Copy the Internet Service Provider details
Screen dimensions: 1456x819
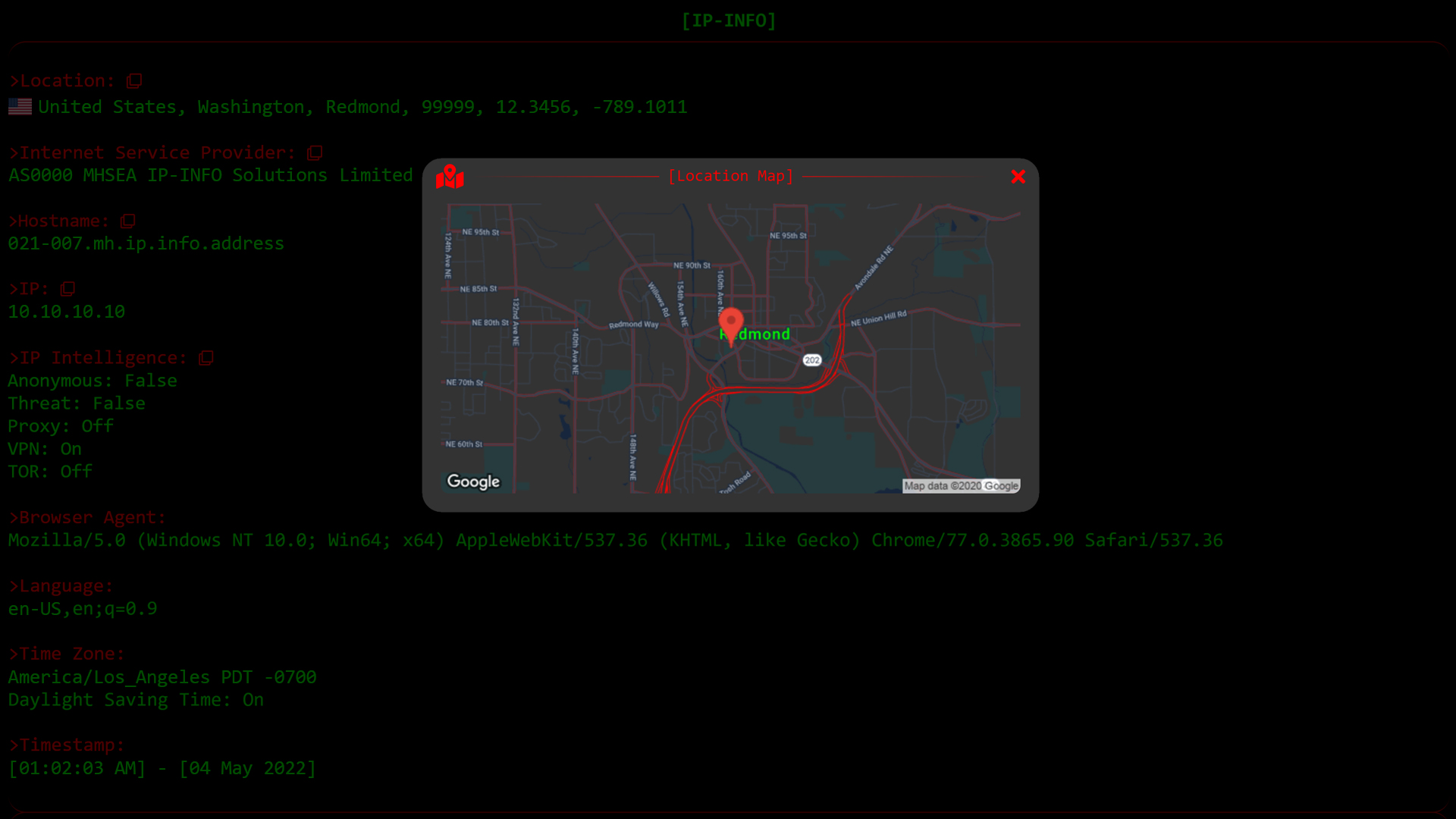(x=314, y=152)
